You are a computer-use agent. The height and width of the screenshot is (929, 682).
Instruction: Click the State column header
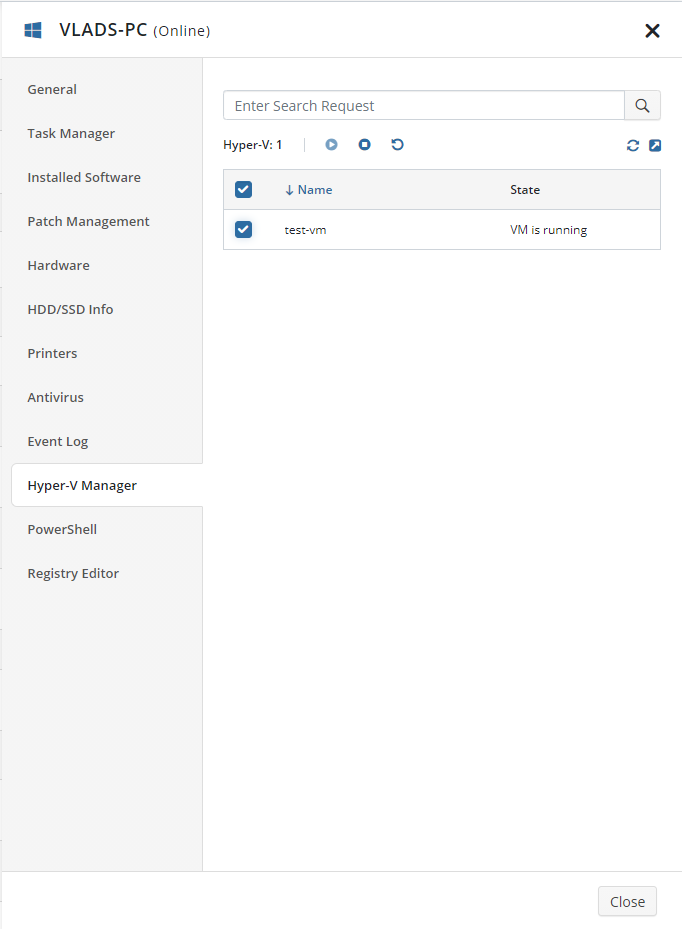point(525,190)
